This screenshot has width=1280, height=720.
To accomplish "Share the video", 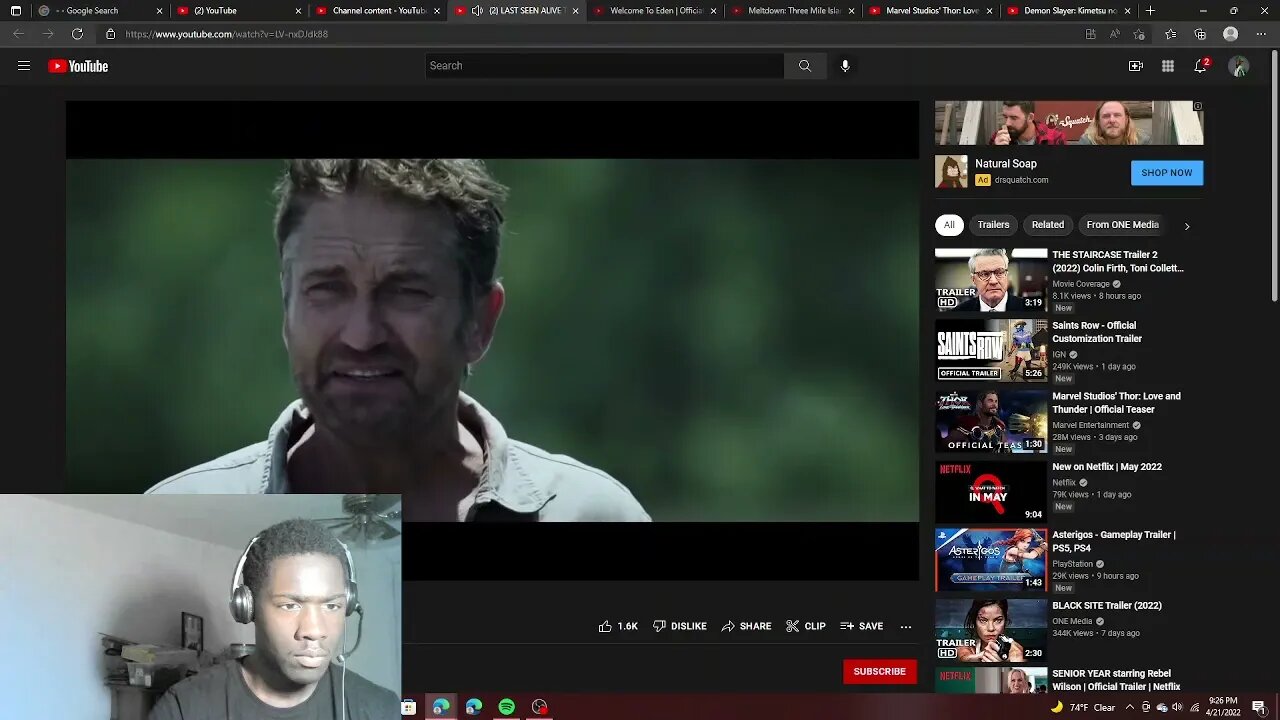I will pyautogui.click(x=746, y=626).
